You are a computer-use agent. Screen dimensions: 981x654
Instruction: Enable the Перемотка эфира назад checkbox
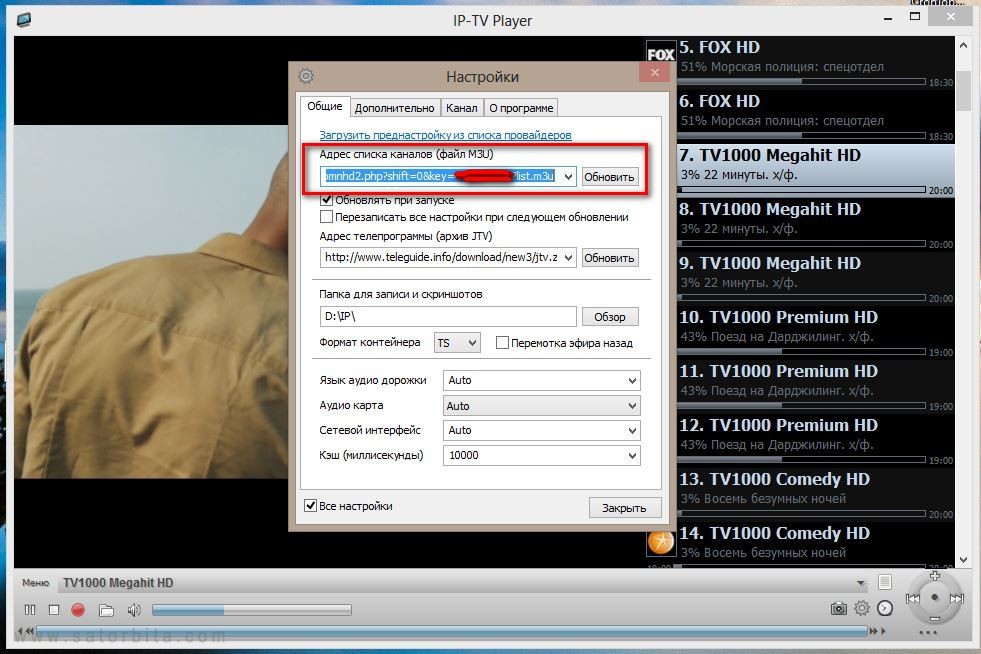(502, 343)
